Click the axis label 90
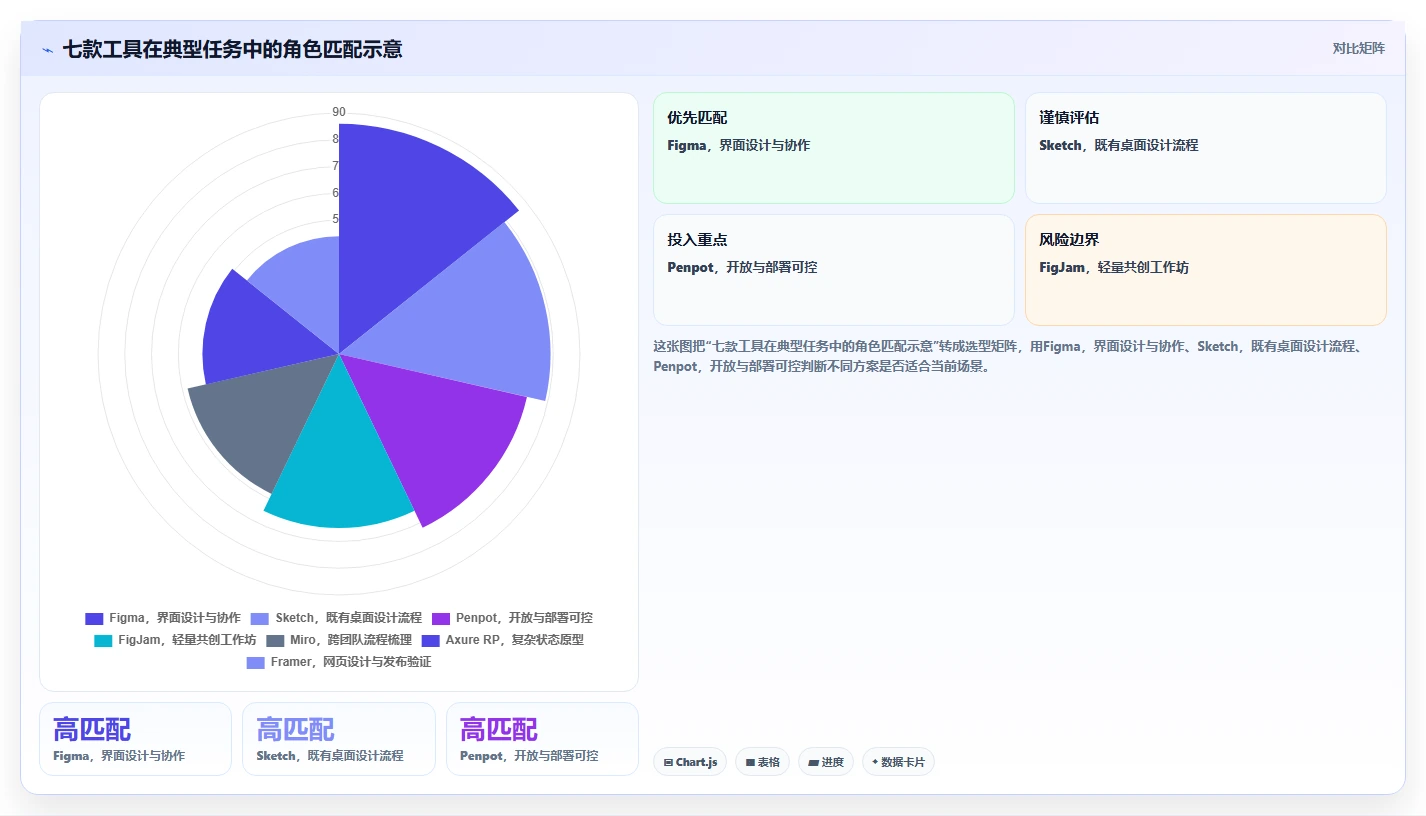Image resolution: width=1426 pixels, height=816 pixels. tap(339, 112)
